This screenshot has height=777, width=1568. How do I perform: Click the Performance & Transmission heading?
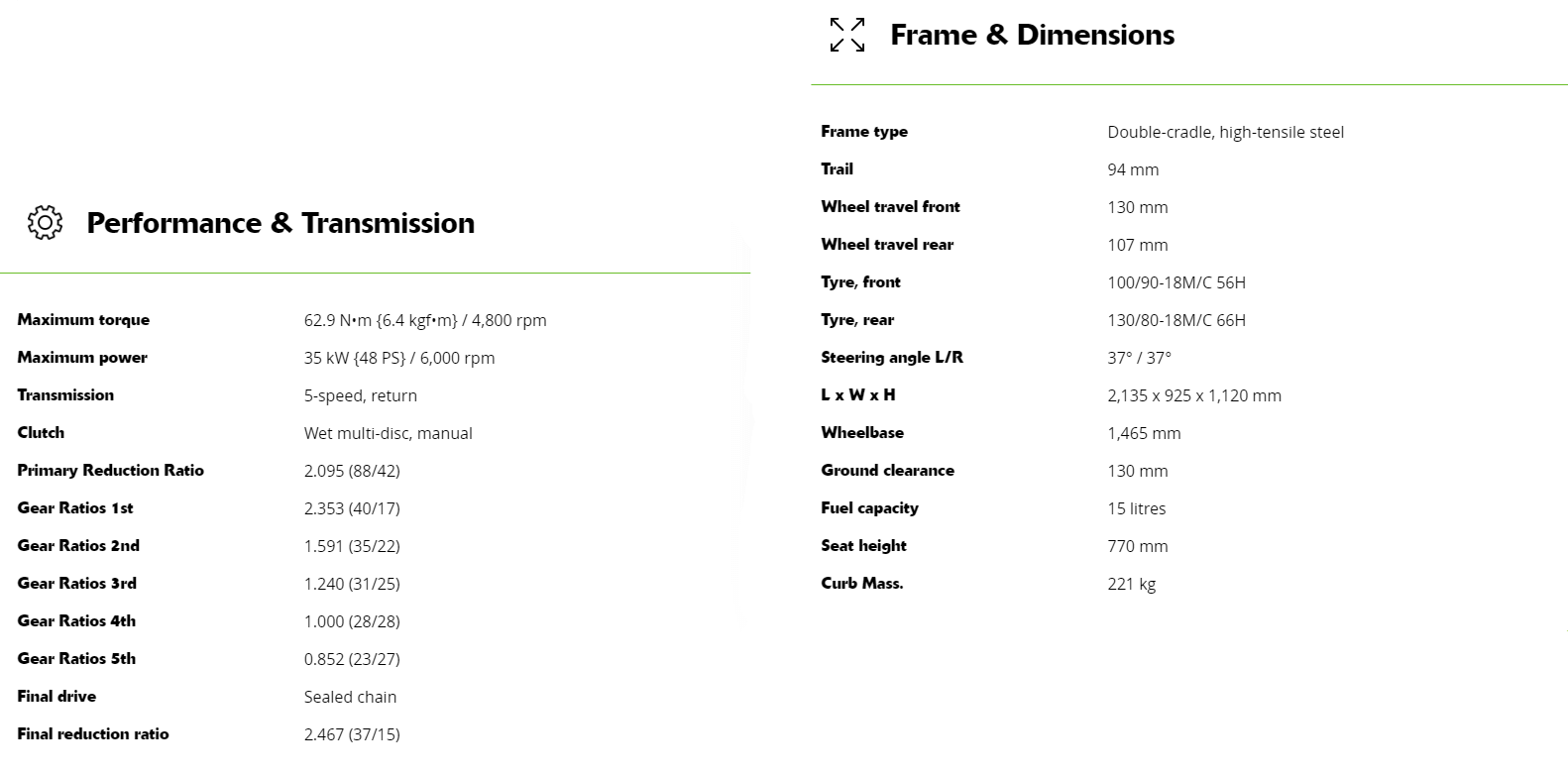point(280,223)
